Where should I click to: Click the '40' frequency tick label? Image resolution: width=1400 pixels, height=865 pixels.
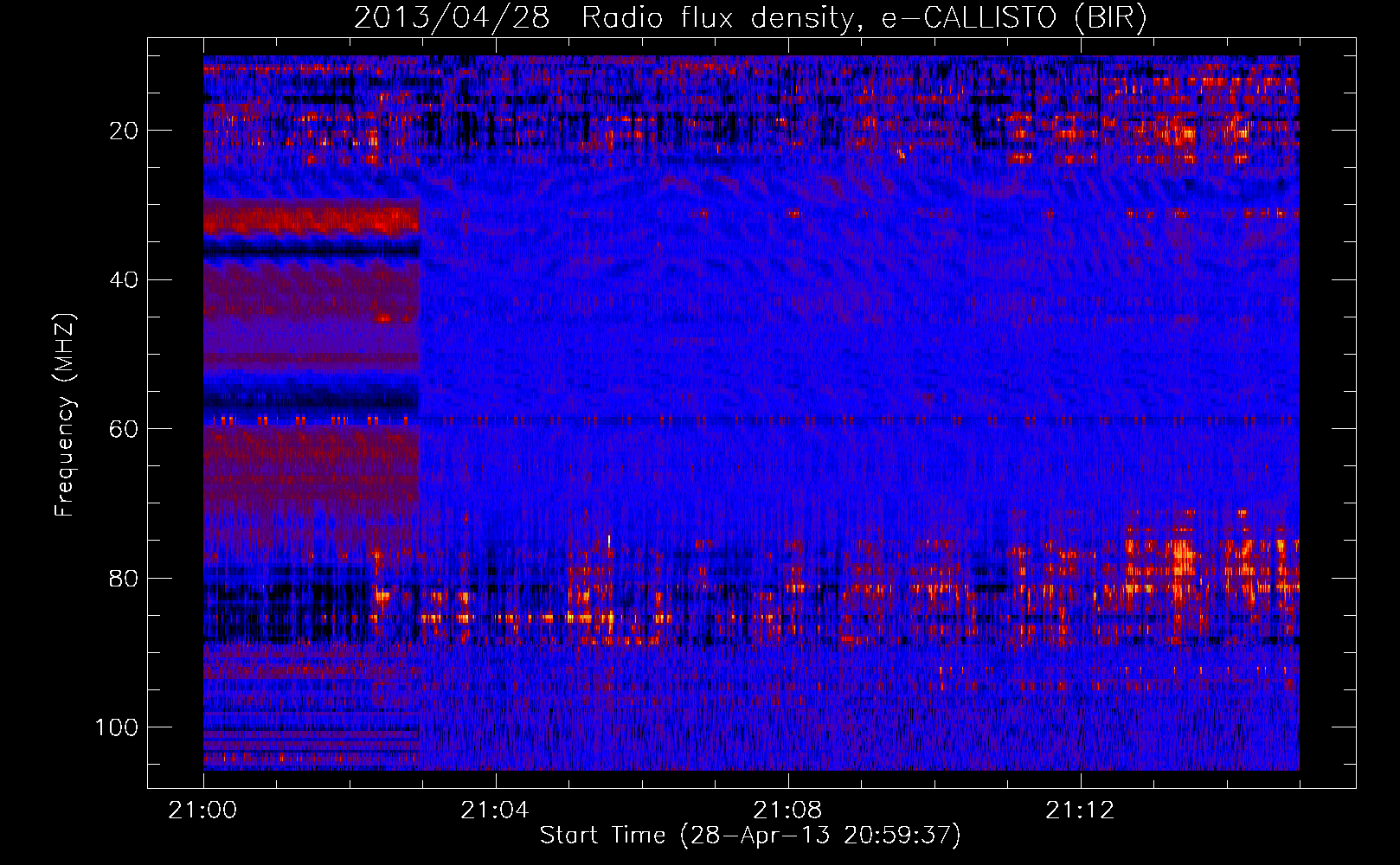tap(124, 279)
